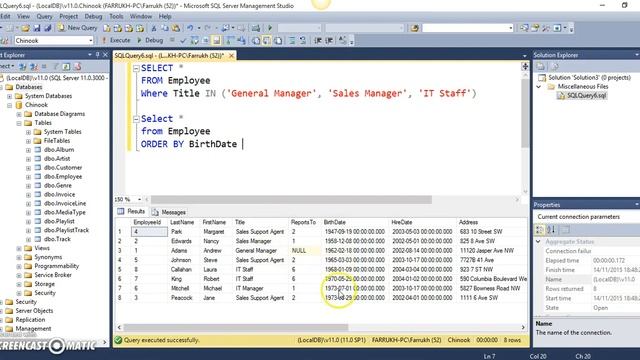
Task: Select Results to File option
Action: click(278, 40)
